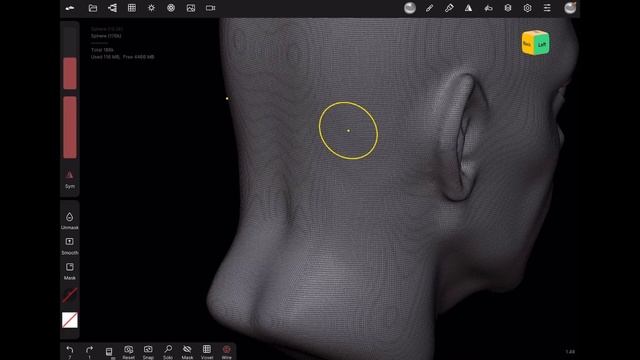Open the Lighting sun menu
The height and width of the screenshot is (360, 640).
point(151,8)
